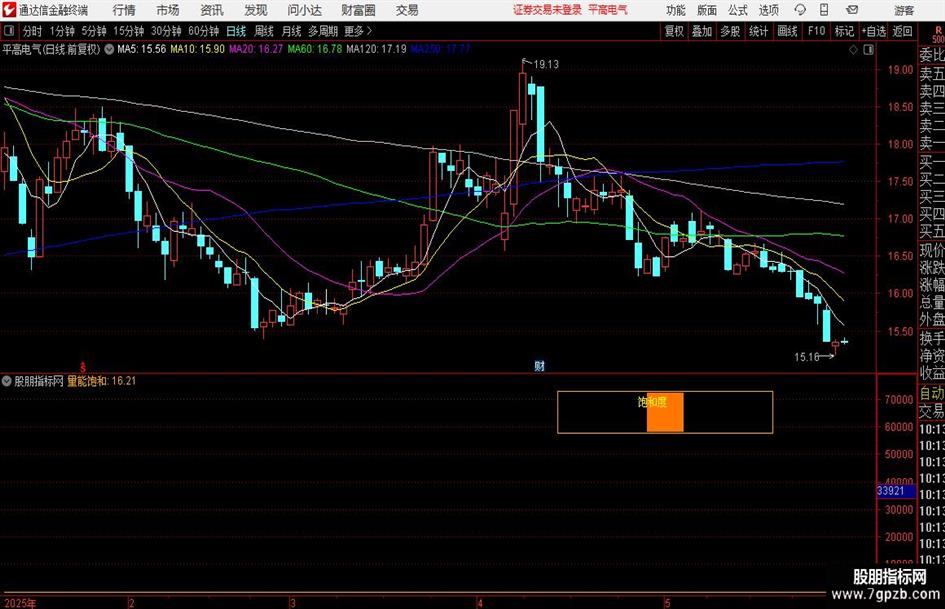Open the mobile phone icon in title bar
The height and width of the screenshot is (609, 945).
coord(823,10)
